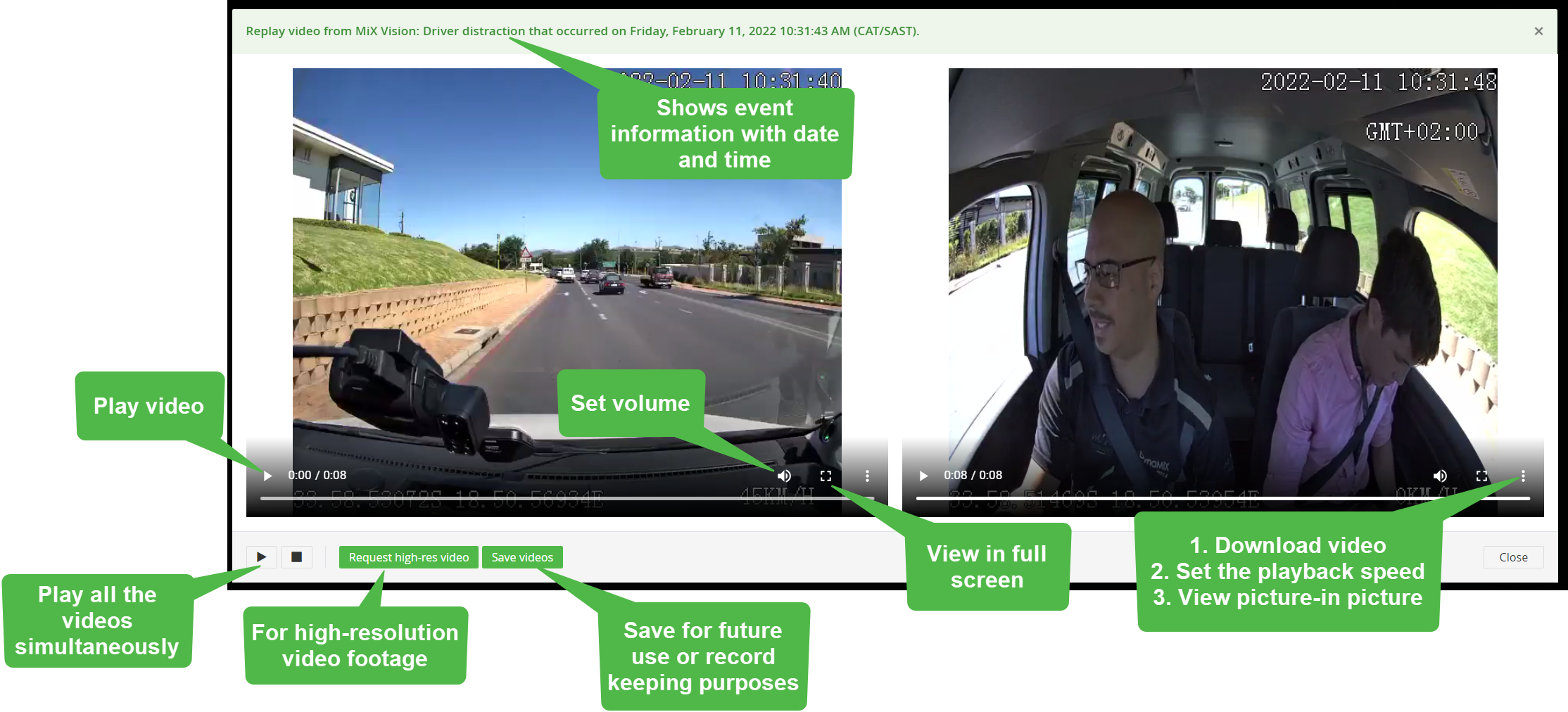Mute the left video's volume
The height and width of the screenshot is (712, 1568).
point(785,476)
